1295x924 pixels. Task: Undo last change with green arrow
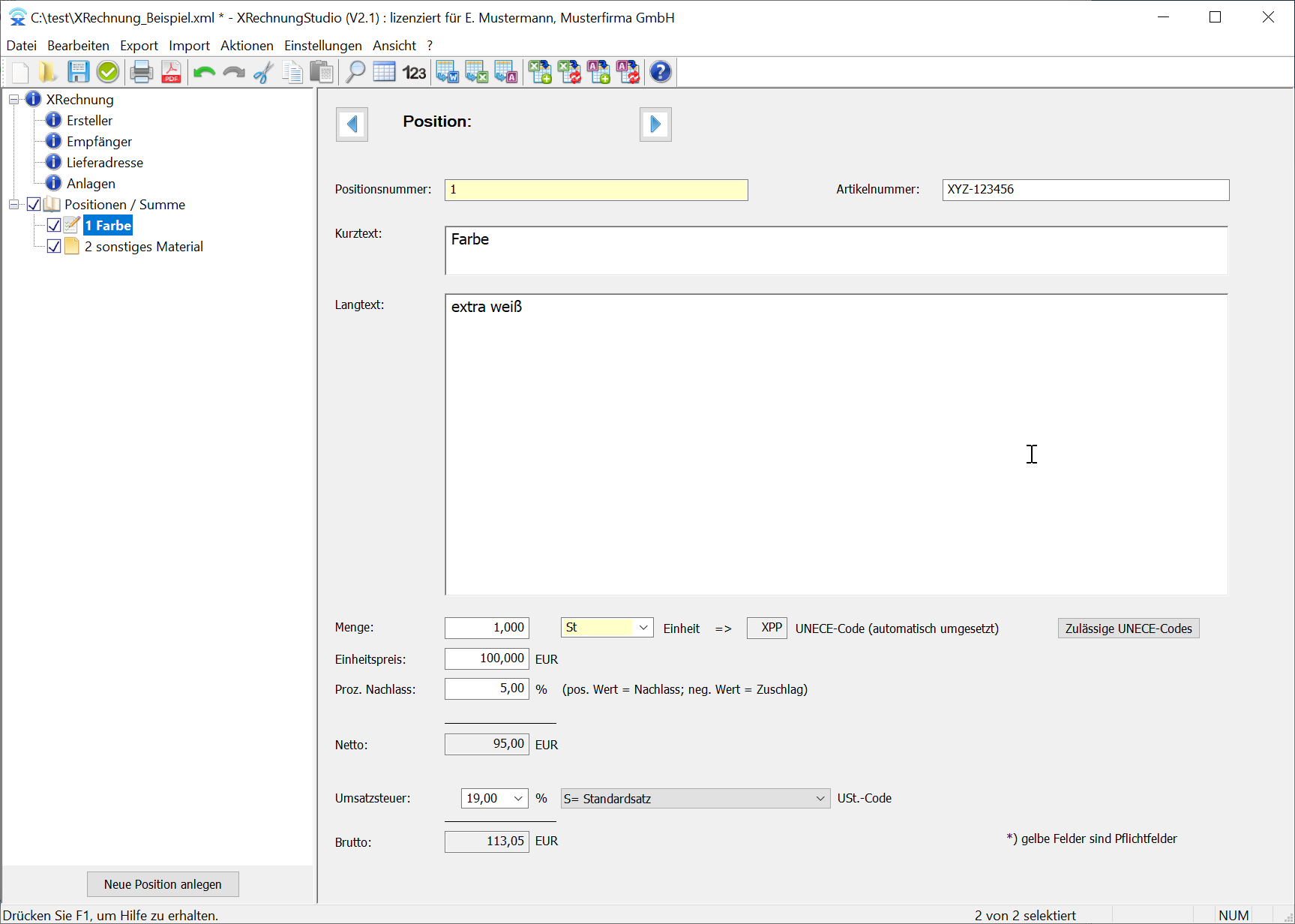(x=204, y=72)
